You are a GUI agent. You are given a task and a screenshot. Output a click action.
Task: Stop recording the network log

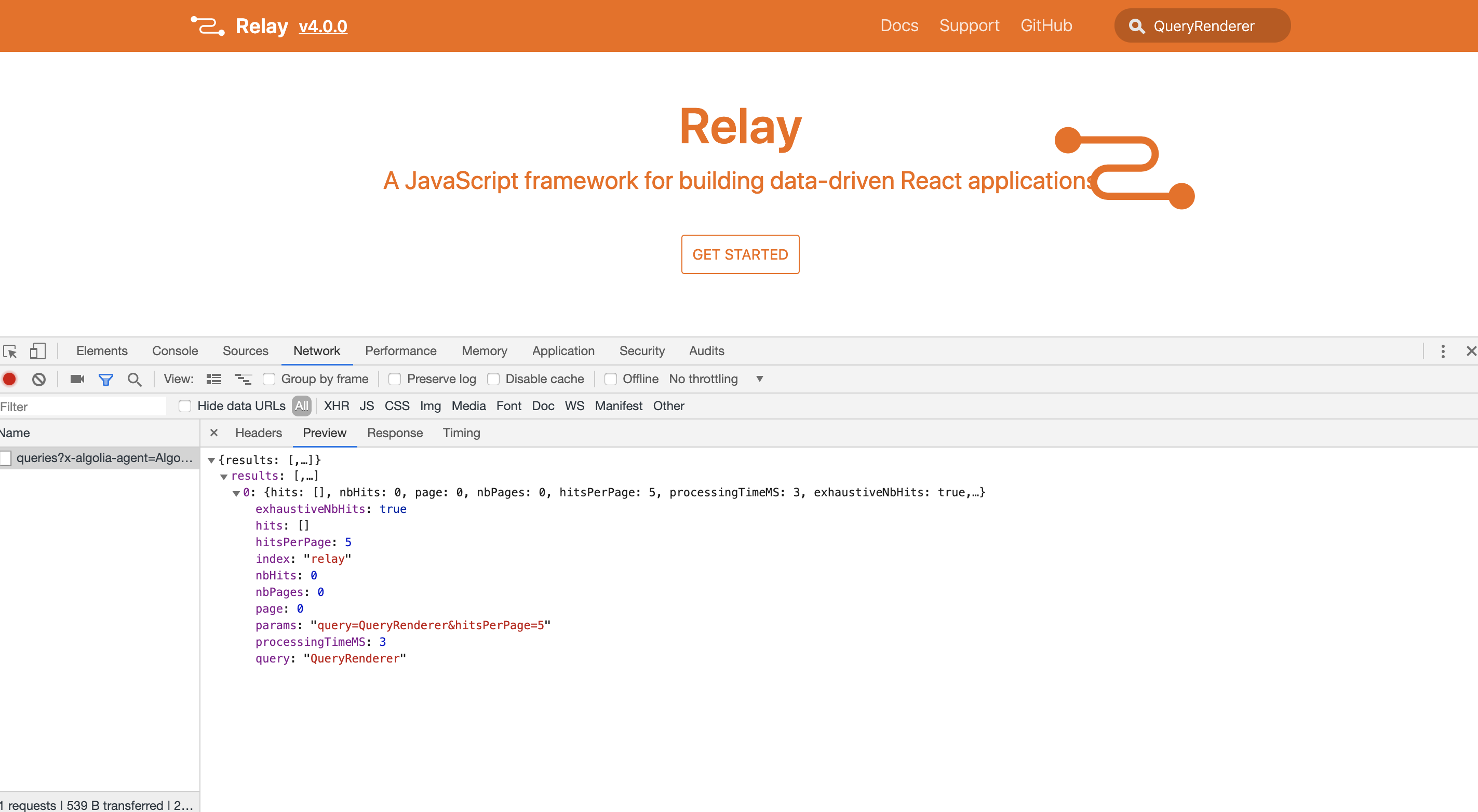tap(9, 379)
